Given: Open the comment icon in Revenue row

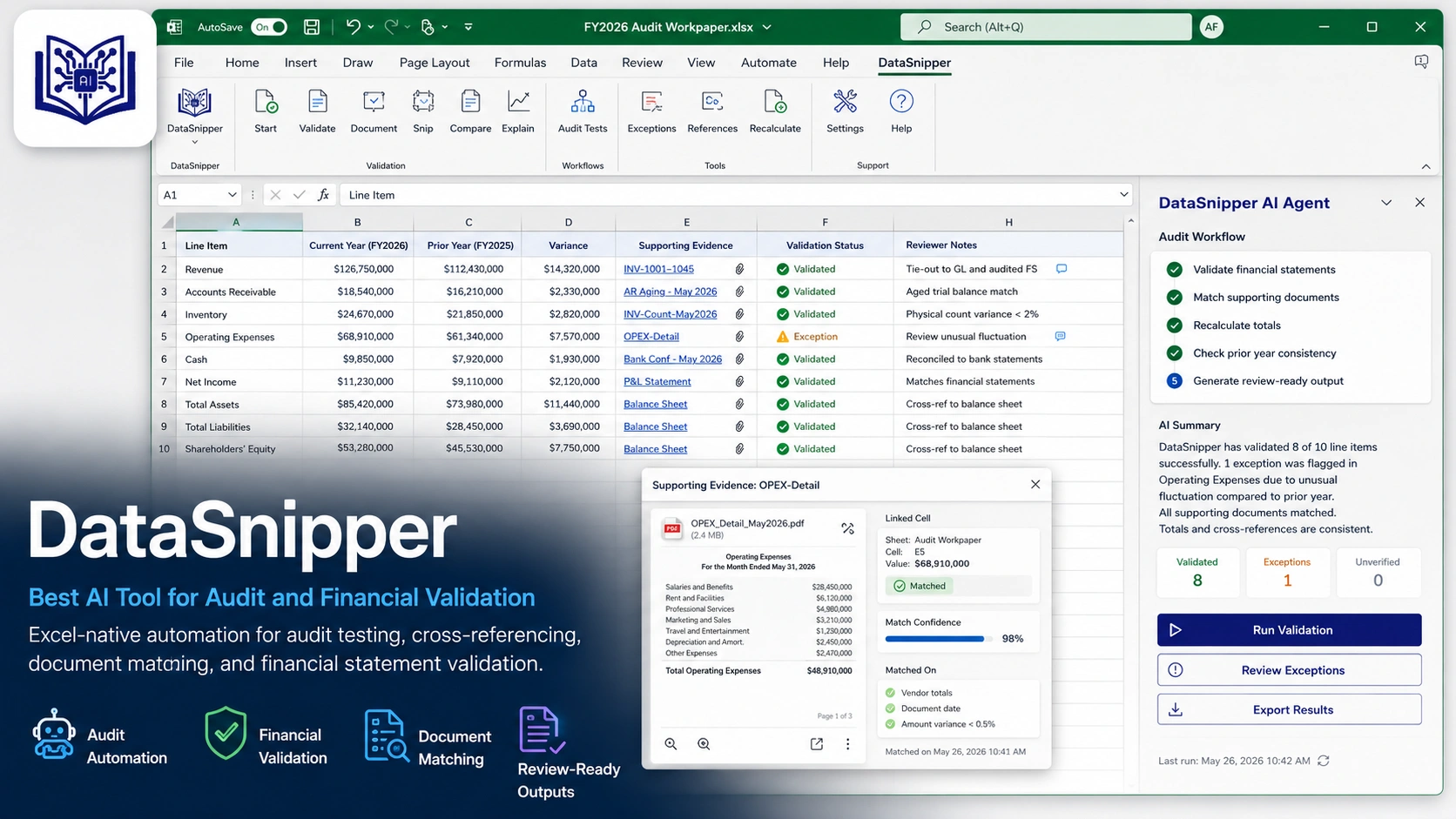Looking at the screenshot, I should point(1062,269).
